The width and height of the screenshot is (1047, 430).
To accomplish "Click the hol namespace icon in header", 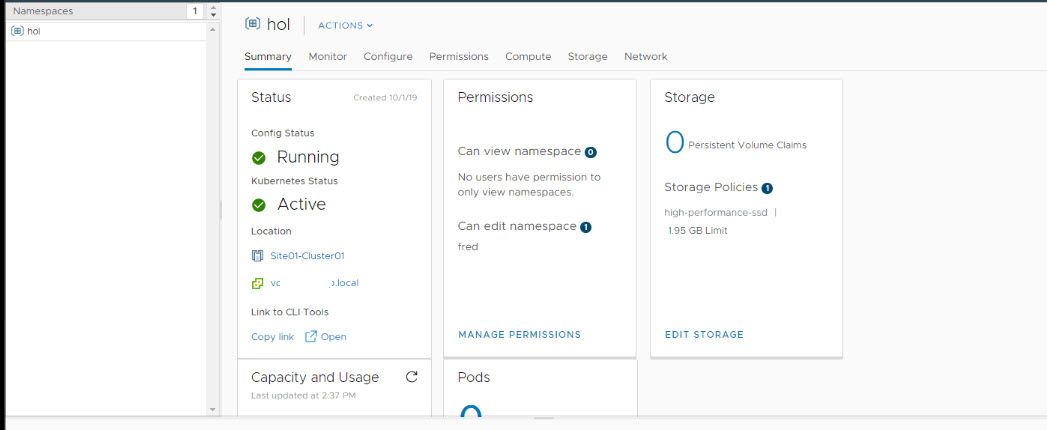I will 252,25.
